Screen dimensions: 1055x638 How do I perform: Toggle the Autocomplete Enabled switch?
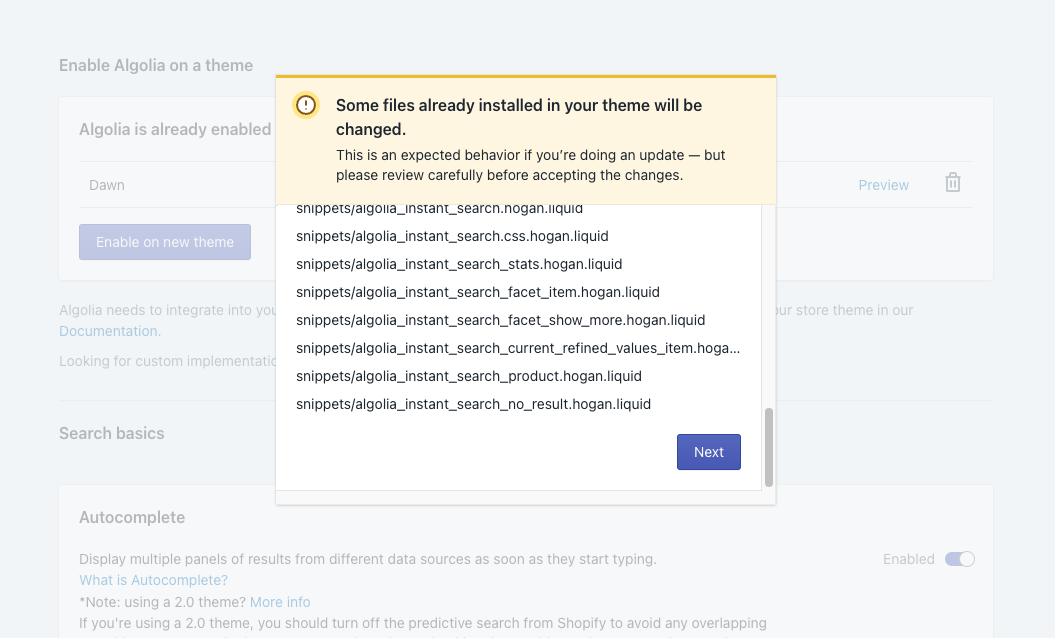pos(959,559)
